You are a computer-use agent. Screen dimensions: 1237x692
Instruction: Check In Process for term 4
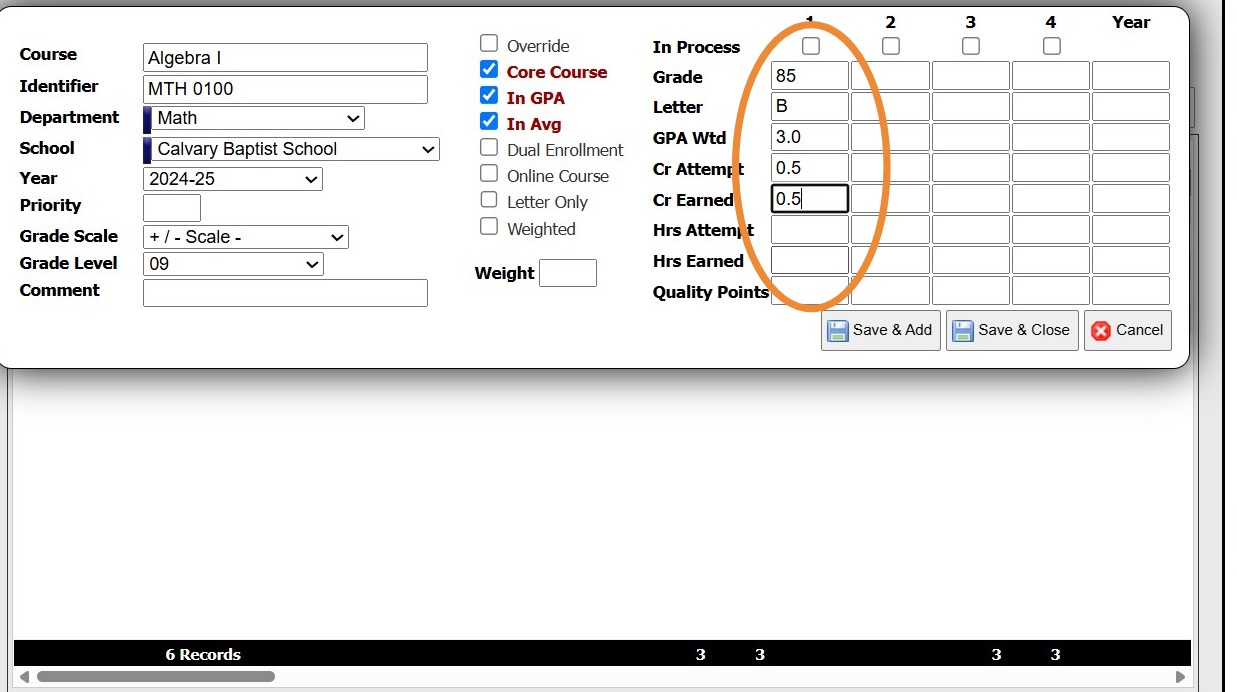pyautogui.click(x=1051, y=46)
